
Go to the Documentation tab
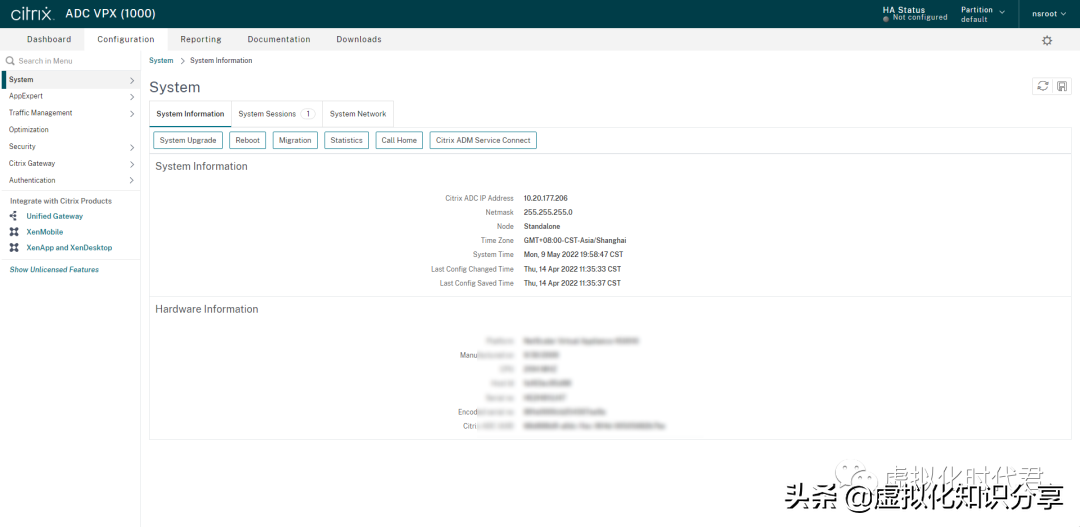pyautogui.click(x=279, y=39)
